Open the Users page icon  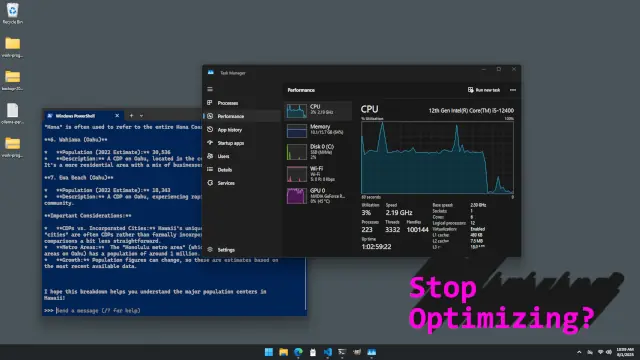coord(210,156)
